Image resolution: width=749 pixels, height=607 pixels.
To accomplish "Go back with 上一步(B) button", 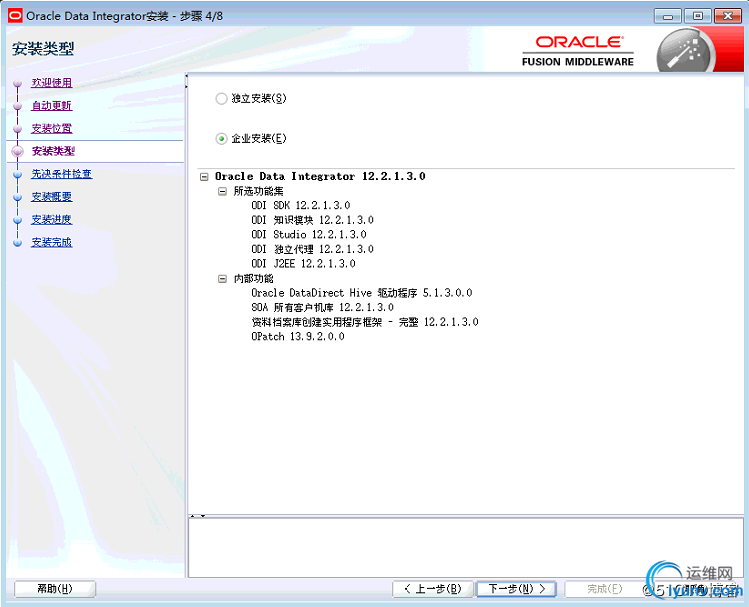I will [x=433, y=589].
